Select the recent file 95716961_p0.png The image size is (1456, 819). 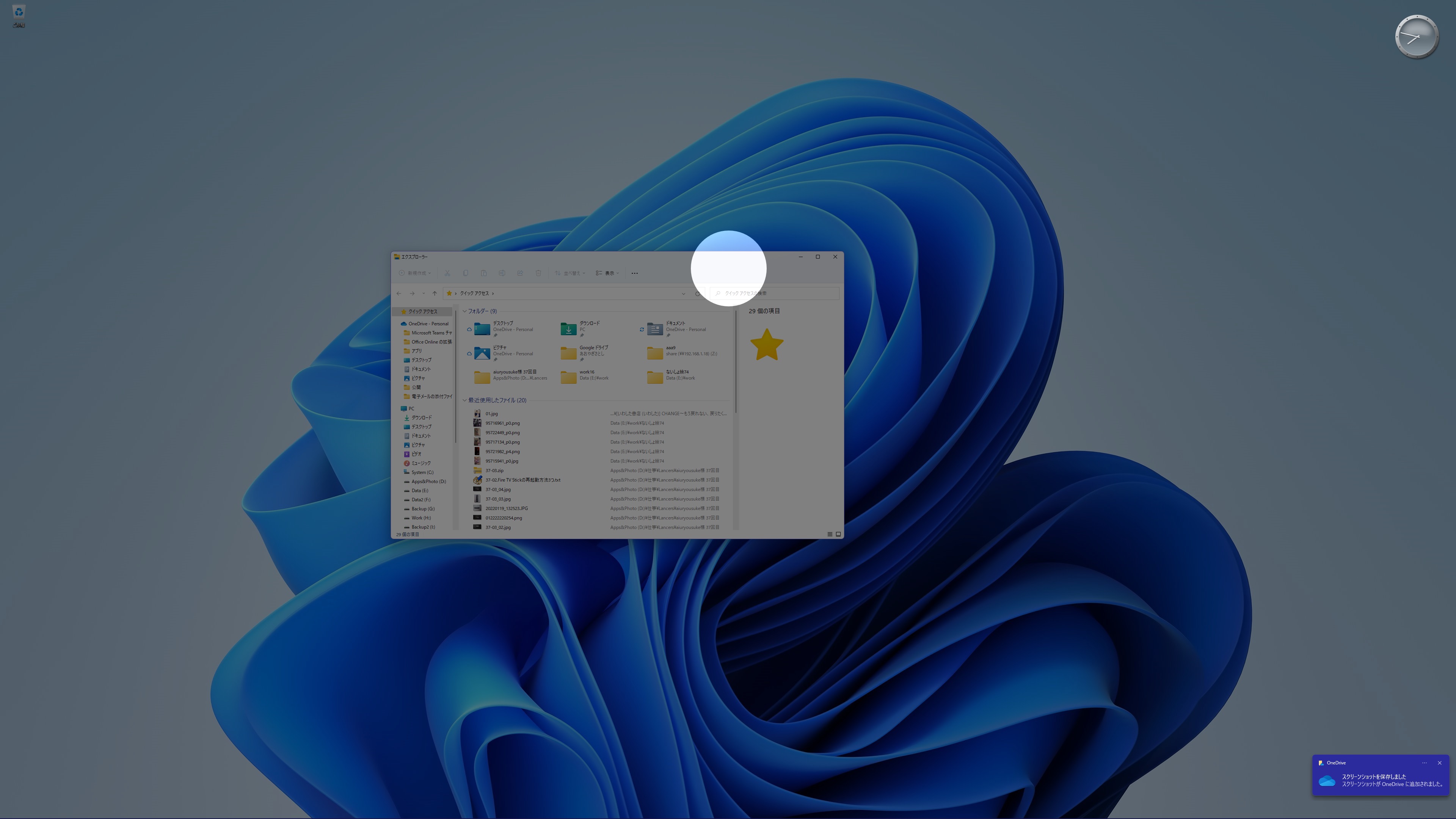coord(600,424)
